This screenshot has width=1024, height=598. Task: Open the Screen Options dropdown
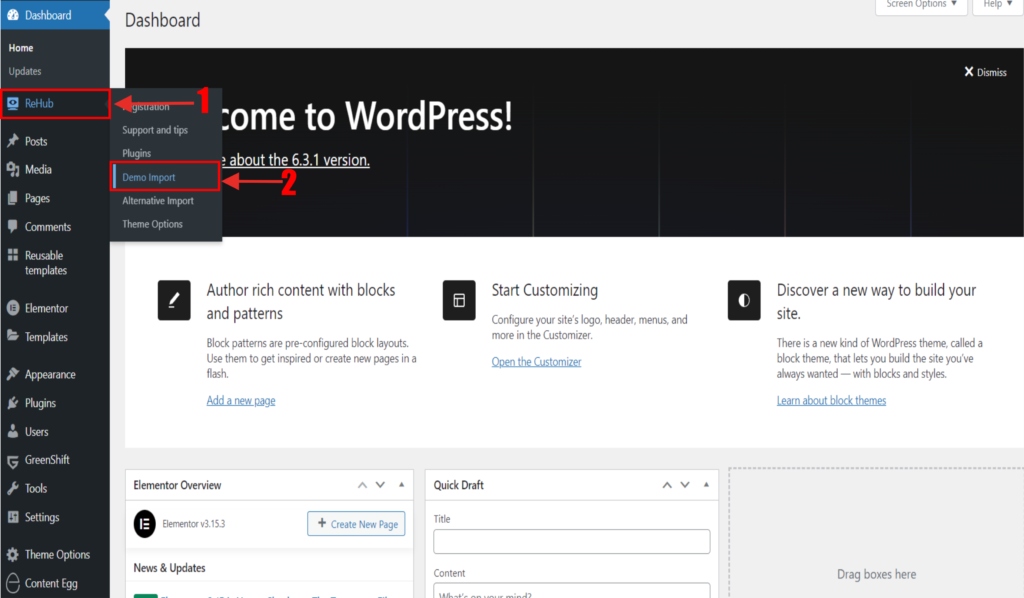point(921,5)
